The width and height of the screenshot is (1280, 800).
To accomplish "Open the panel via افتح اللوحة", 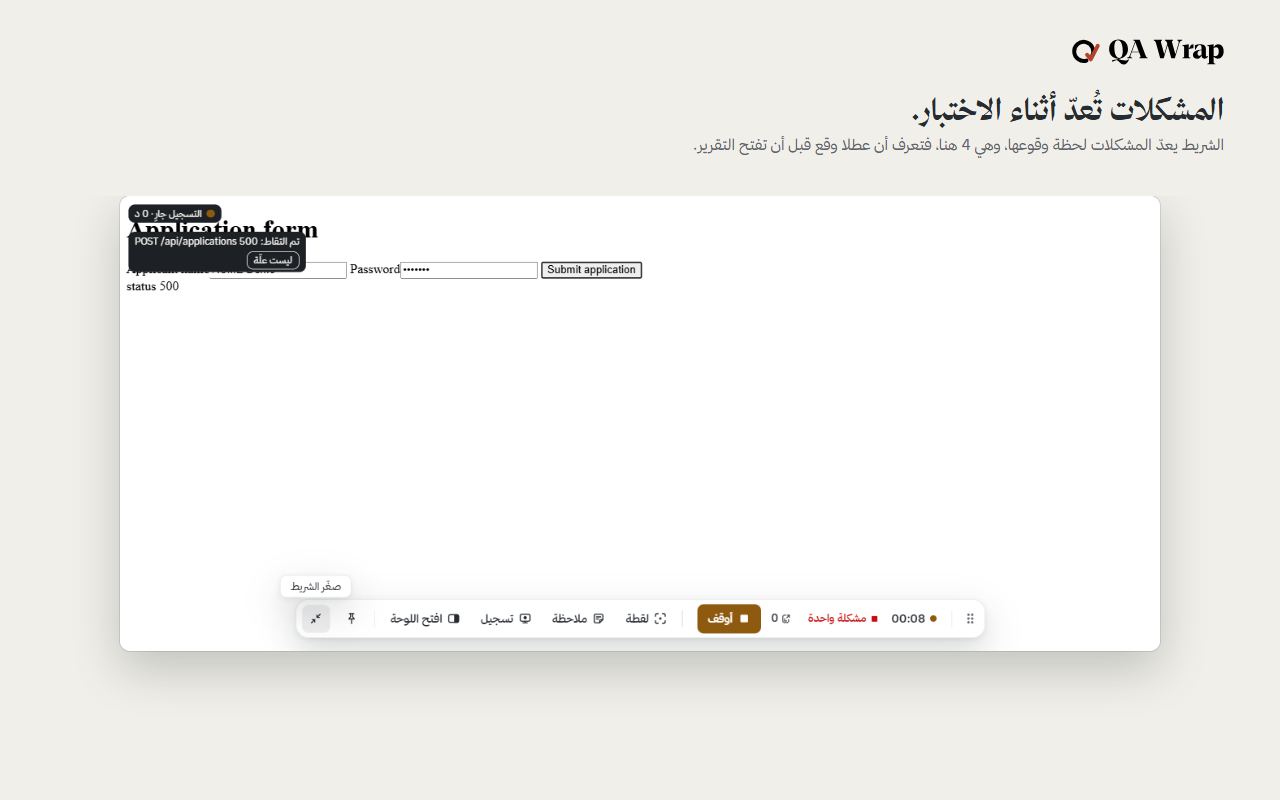I will (x=425, y=619).
